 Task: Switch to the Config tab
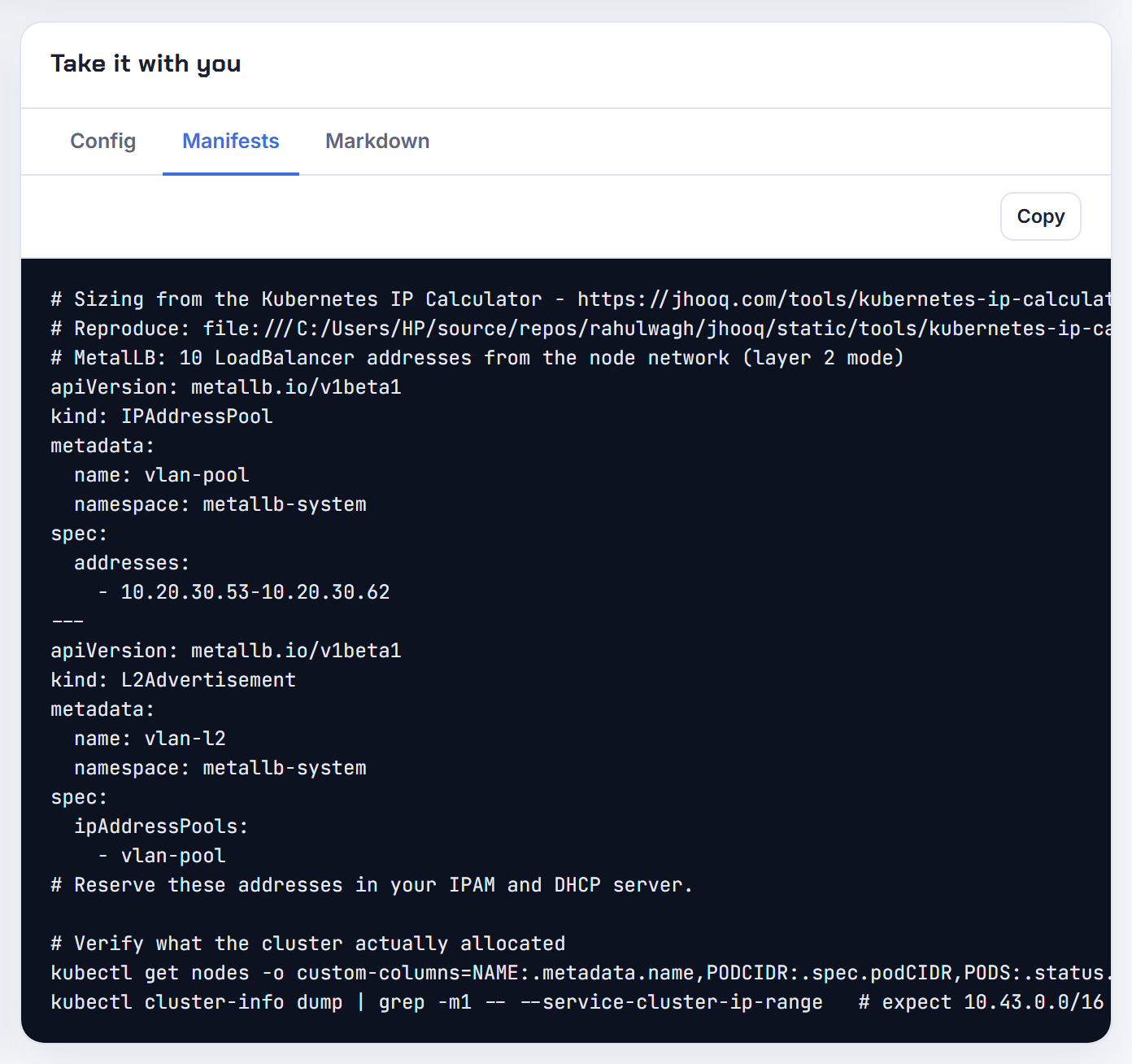point(103,142)
